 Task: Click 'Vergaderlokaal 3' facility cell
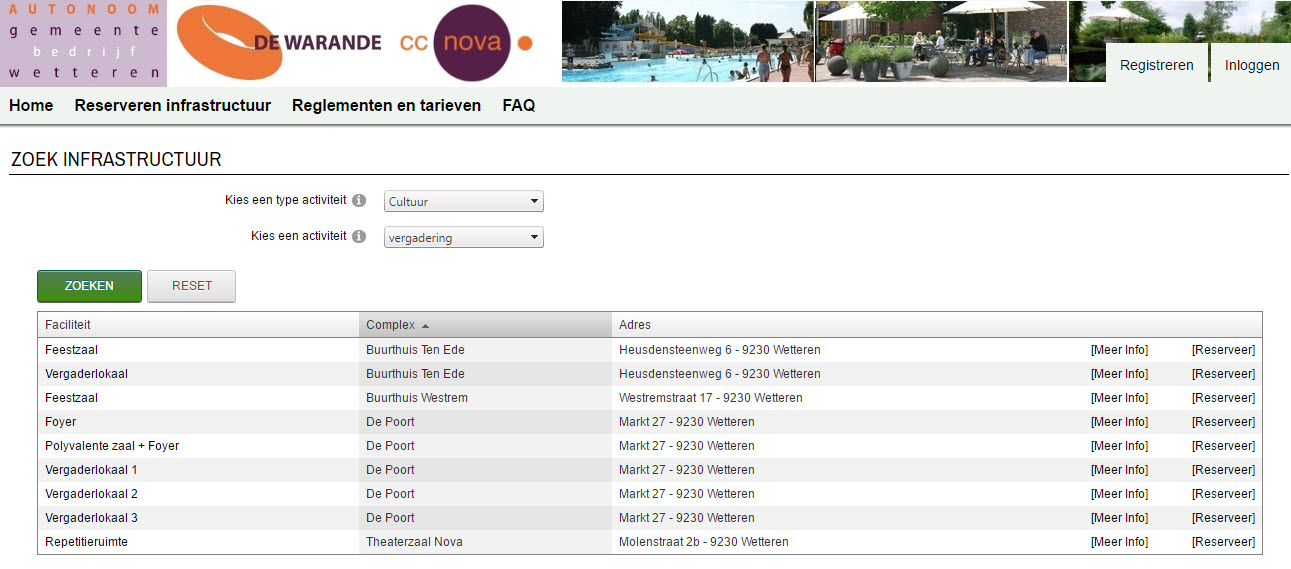tap(198, 518)
